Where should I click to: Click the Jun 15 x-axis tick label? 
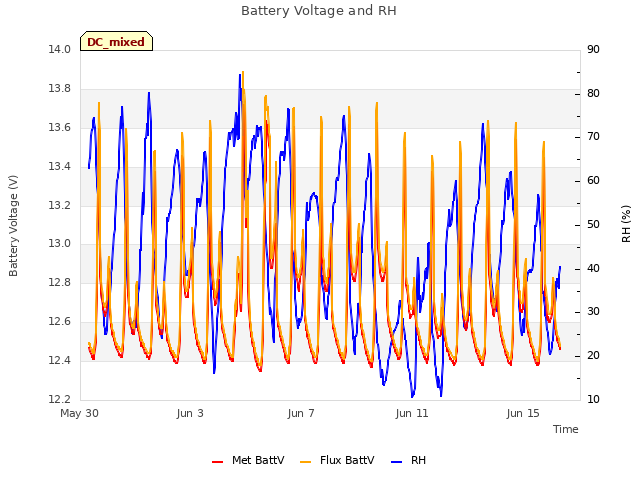(523, 413)
